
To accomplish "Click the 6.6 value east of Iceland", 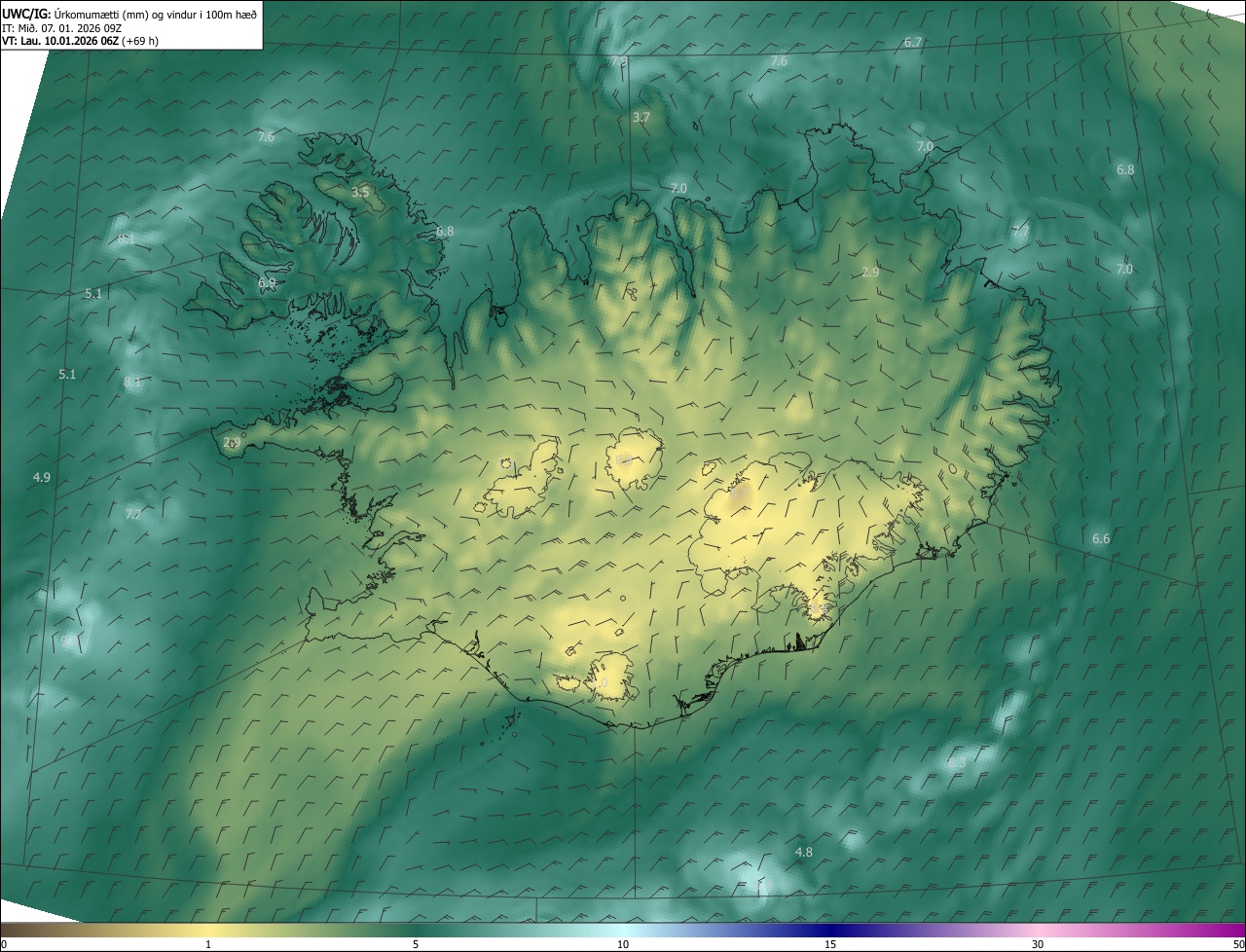I will point(1101,538).
